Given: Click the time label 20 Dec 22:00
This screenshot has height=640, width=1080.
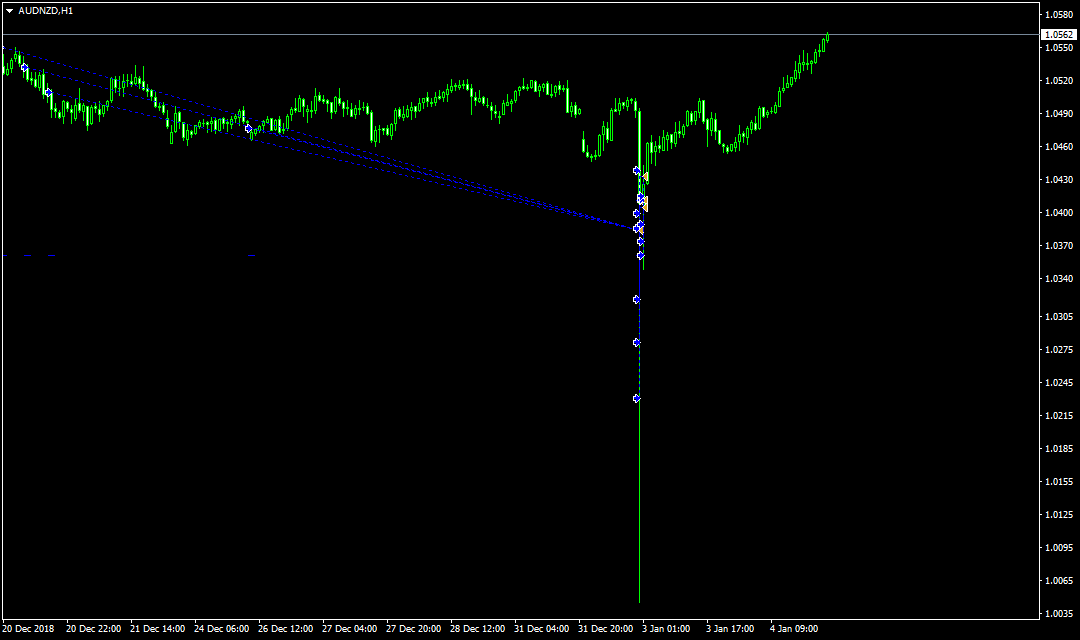Looking at the screenshot, I should coord(94,629).
